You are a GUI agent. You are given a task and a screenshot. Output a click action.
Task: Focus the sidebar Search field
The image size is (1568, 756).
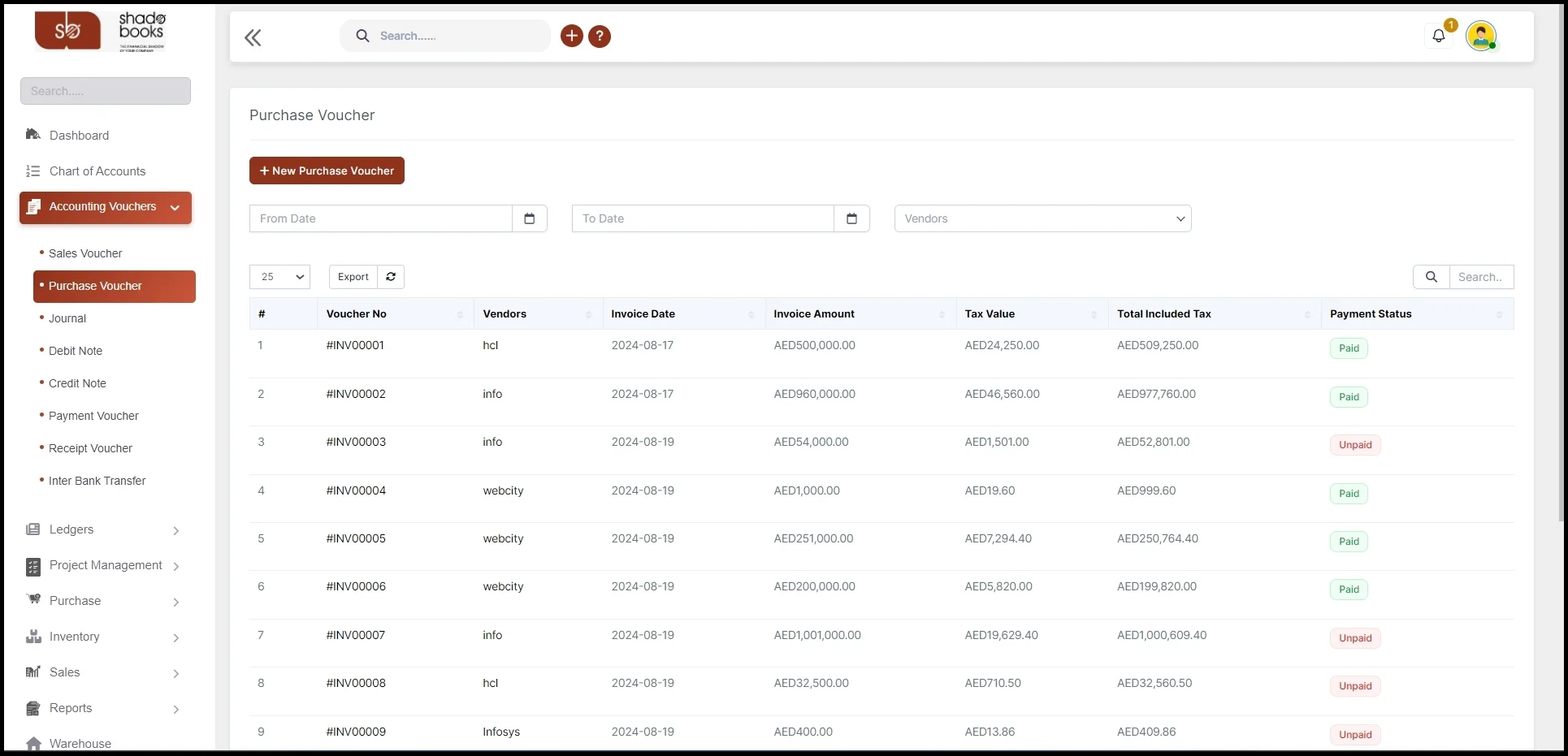(106, 91)
